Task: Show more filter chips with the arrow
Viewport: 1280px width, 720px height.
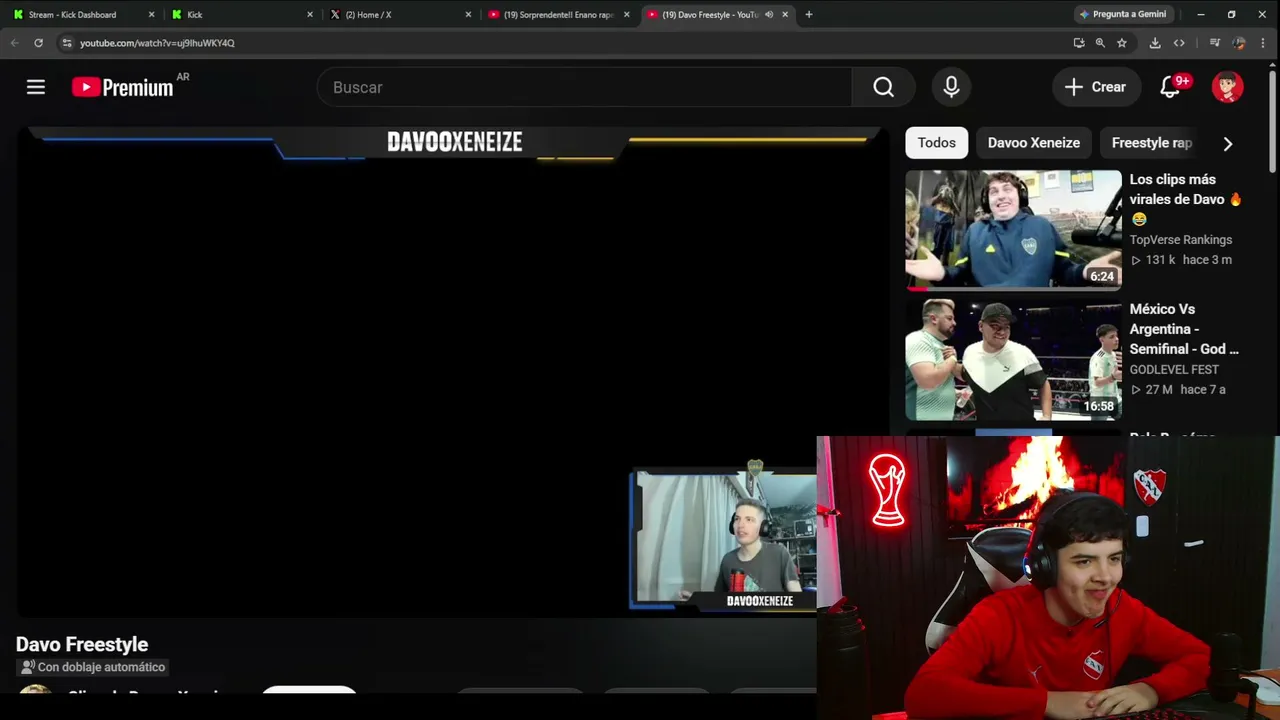Action: pos(1228,143)
